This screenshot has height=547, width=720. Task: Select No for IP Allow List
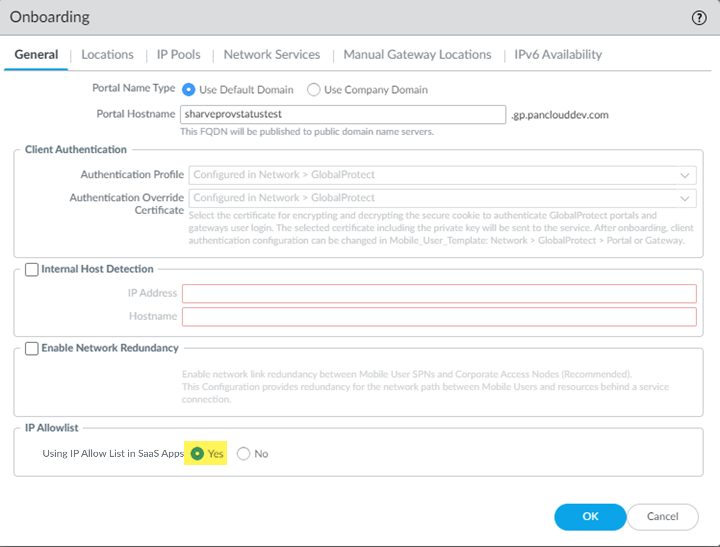pyautogui.click(x=244, y=454)
